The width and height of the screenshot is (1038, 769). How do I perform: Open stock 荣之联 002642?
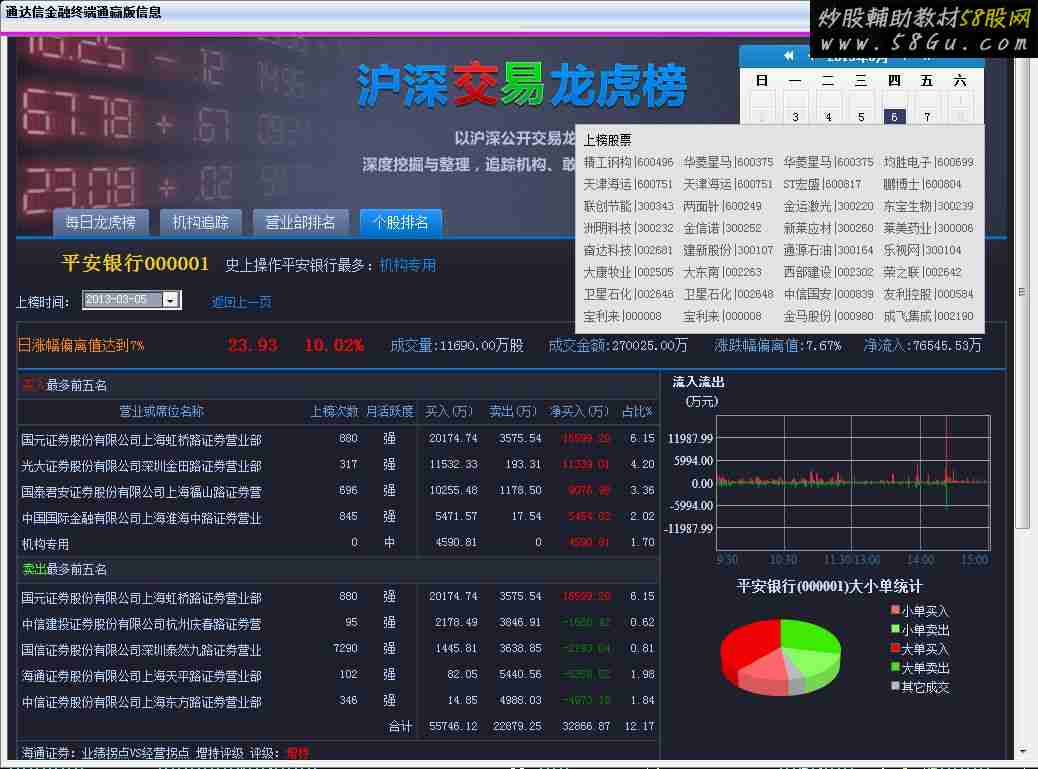tap(922, 272)
